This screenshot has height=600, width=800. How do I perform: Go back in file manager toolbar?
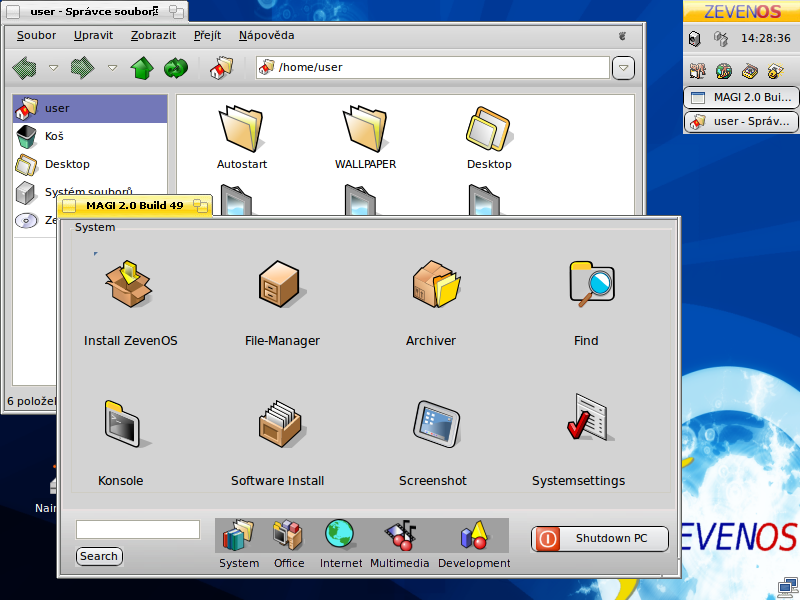pos(24,68)
